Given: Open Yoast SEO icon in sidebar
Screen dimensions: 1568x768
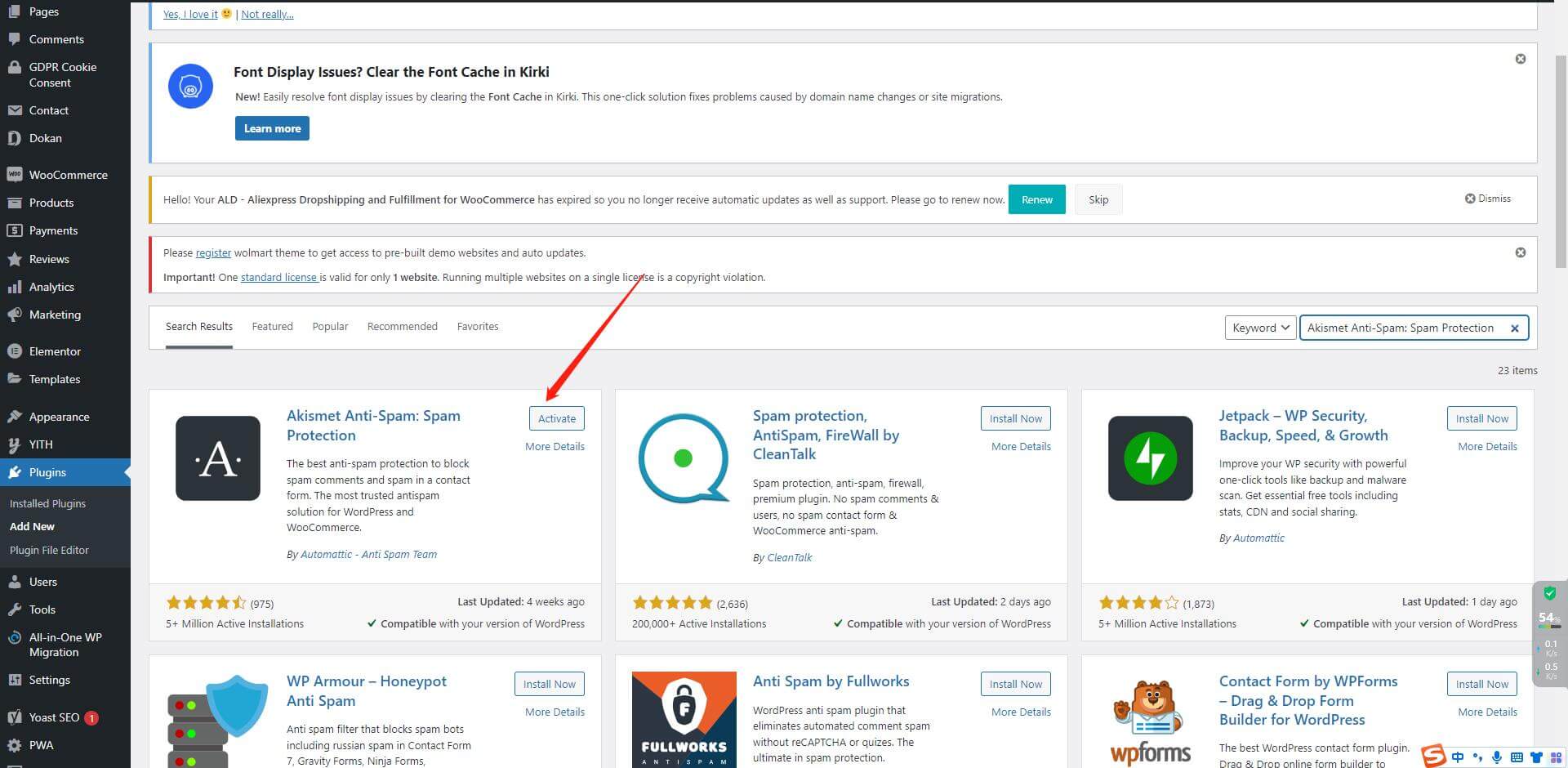Looking at the screenshot, I should coord(14,717).
